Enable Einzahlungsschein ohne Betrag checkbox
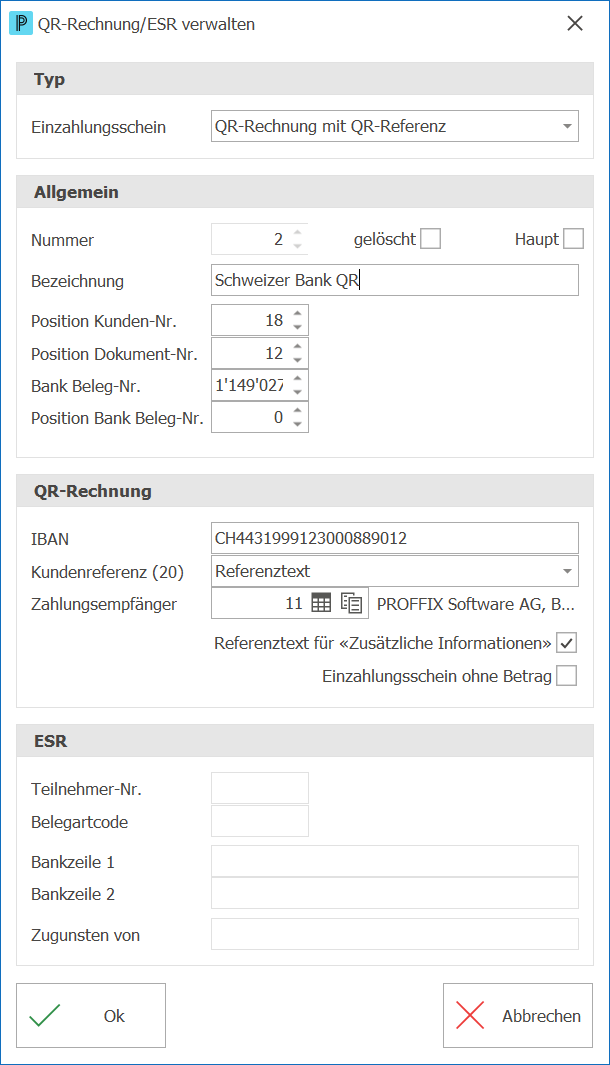The width and height of the screenshot is (610, 1065). tap(567, 676)
